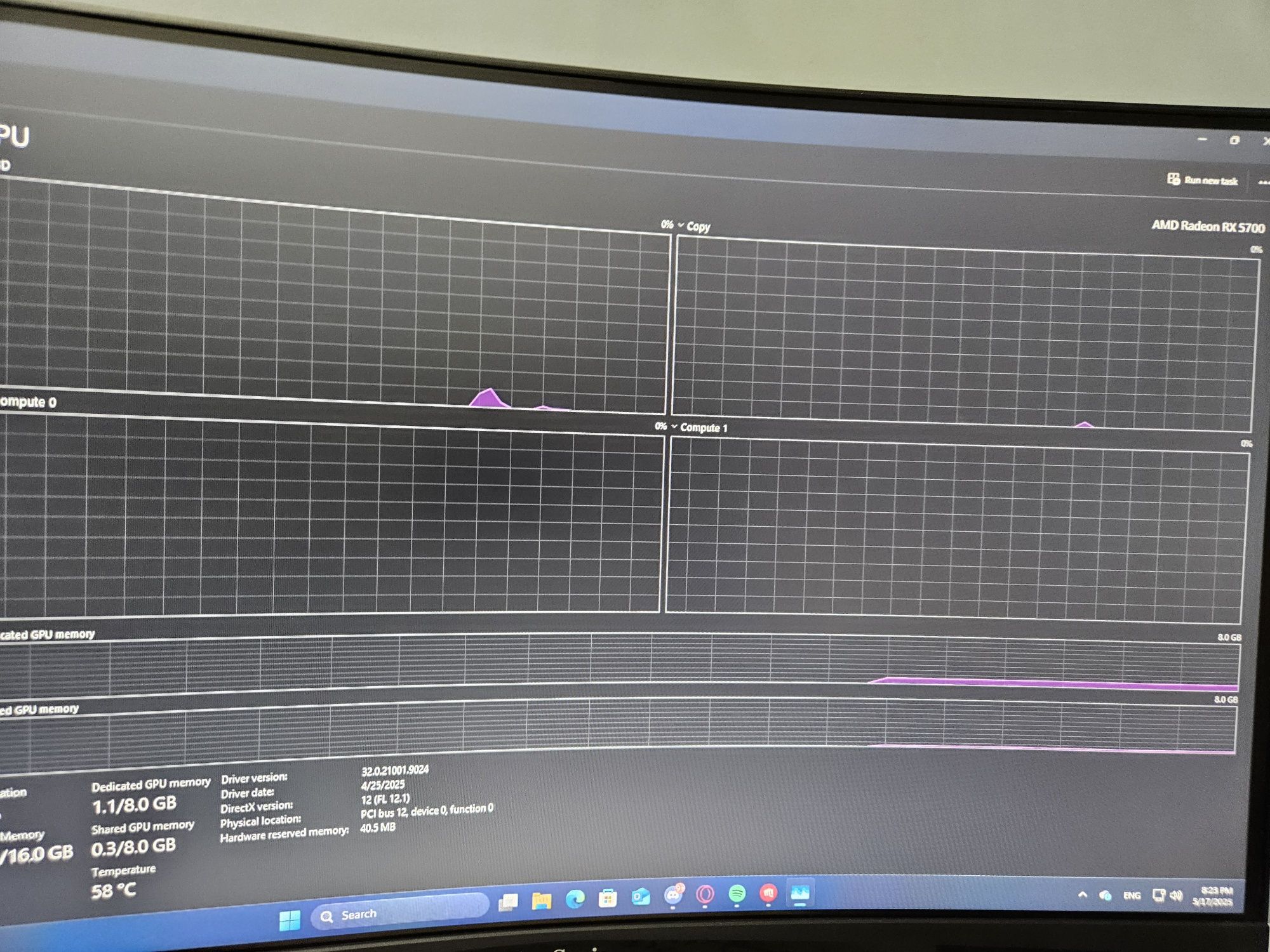Select the 1.1/8.0 GB dedicated memory value
Screen dimensions: 1270x952
(134, 805)
